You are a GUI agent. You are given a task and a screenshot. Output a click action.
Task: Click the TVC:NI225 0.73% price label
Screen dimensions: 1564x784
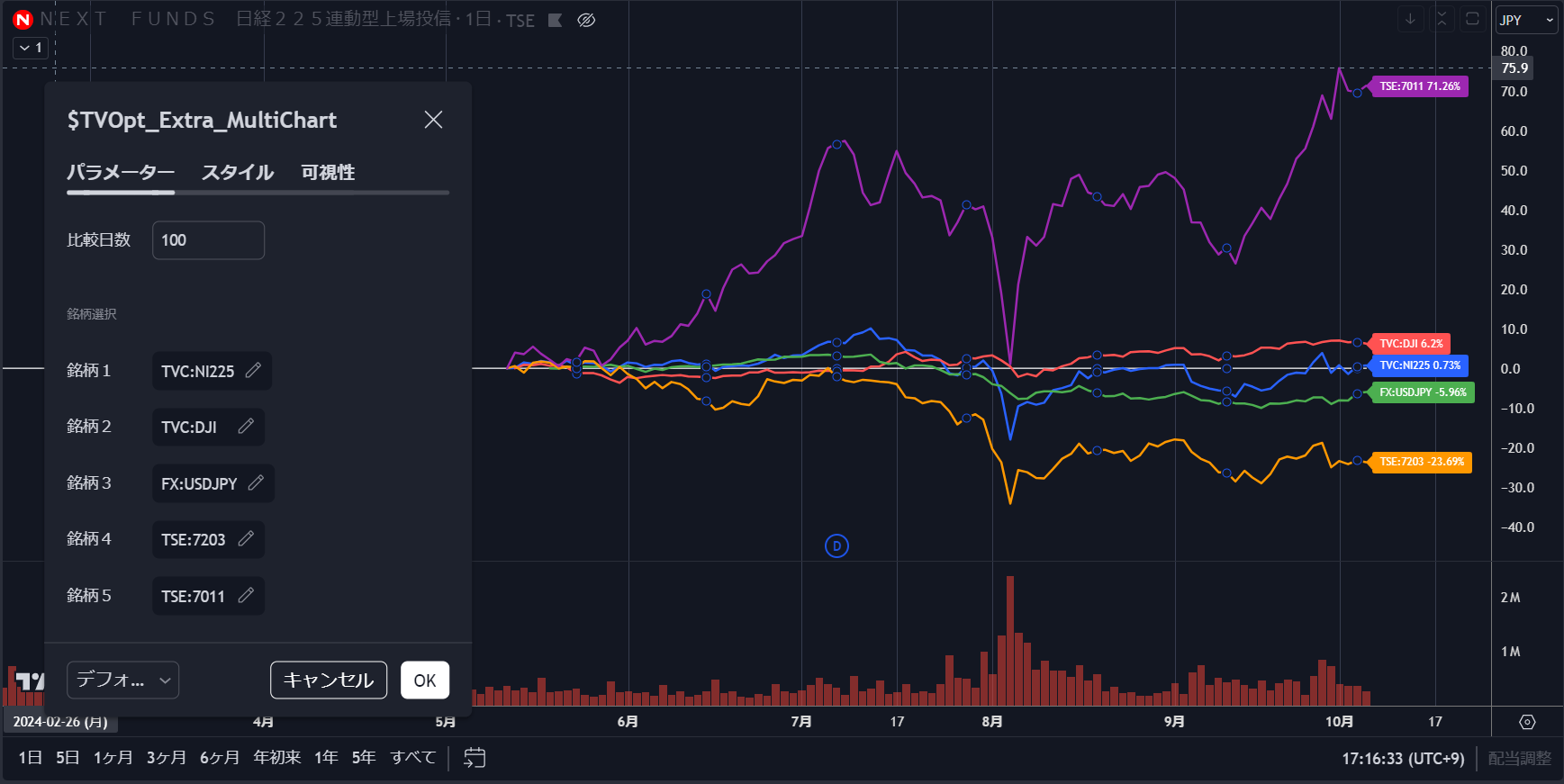1420,365
